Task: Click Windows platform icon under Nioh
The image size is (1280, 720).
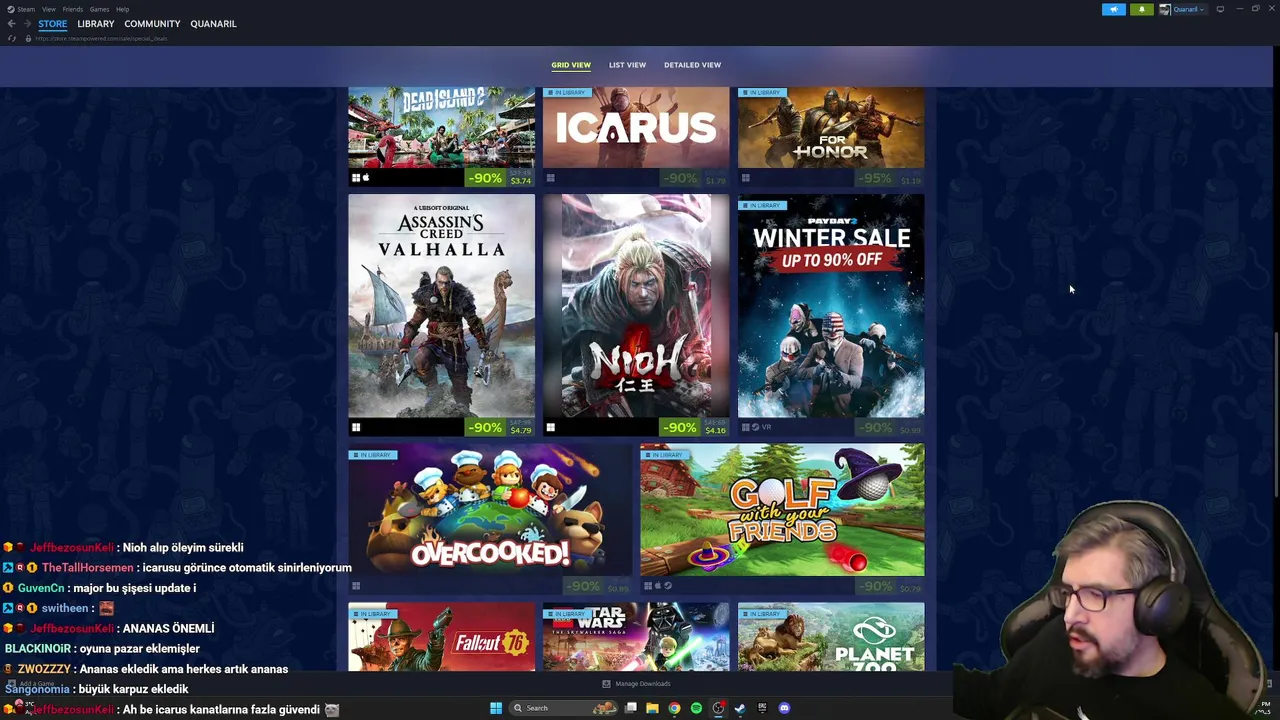Action: [x=550, y=428]
